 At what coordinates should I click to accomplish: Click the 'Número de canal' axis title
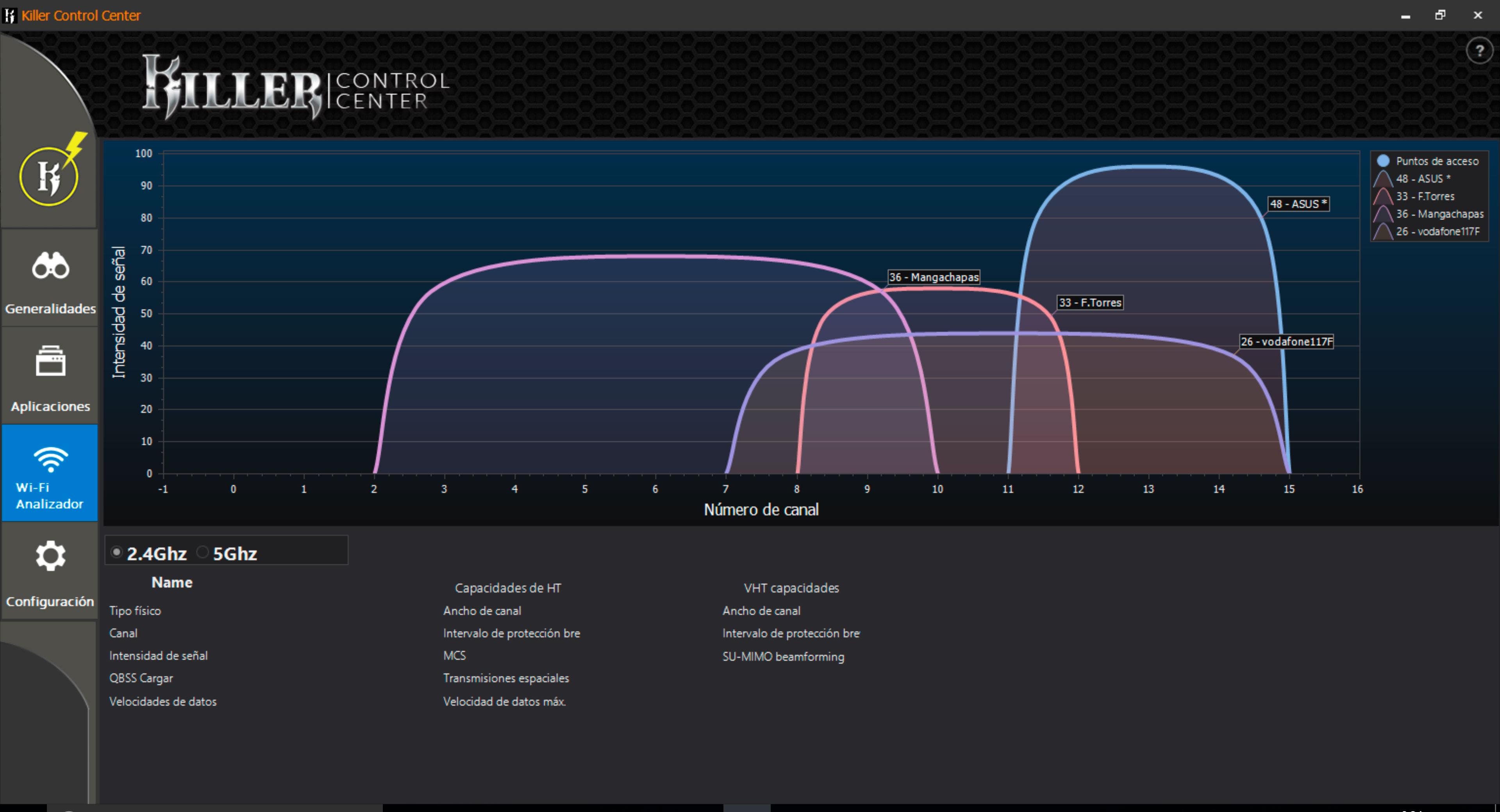761,509
